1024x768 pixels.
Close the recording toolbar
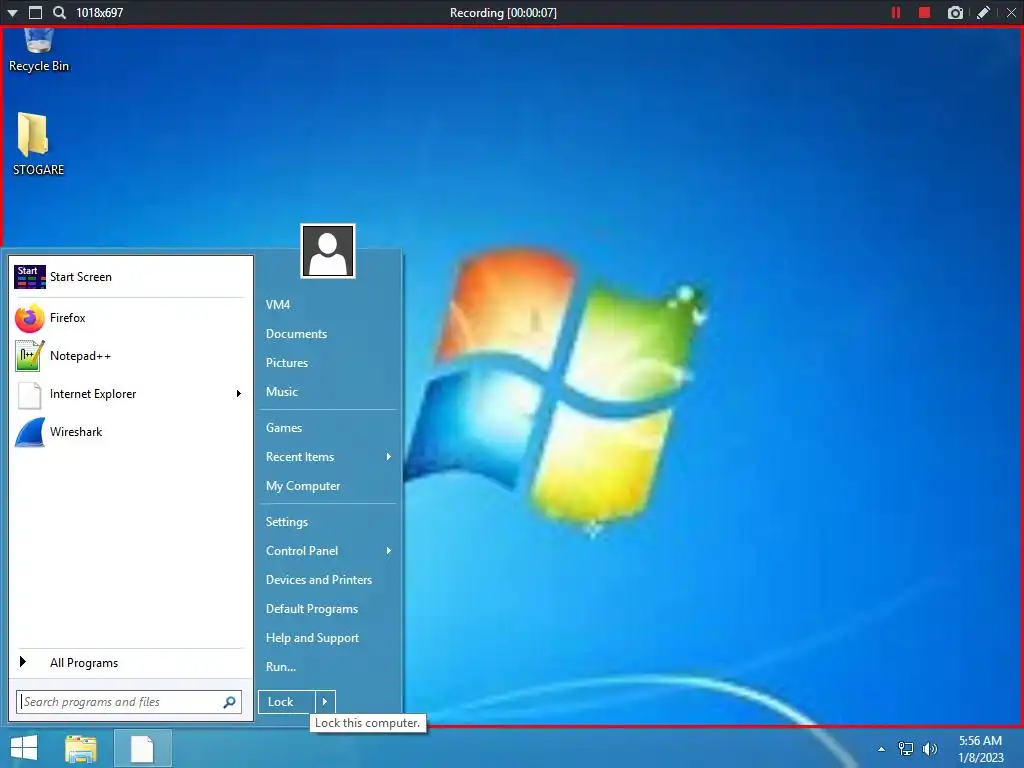pos(1011,12)
